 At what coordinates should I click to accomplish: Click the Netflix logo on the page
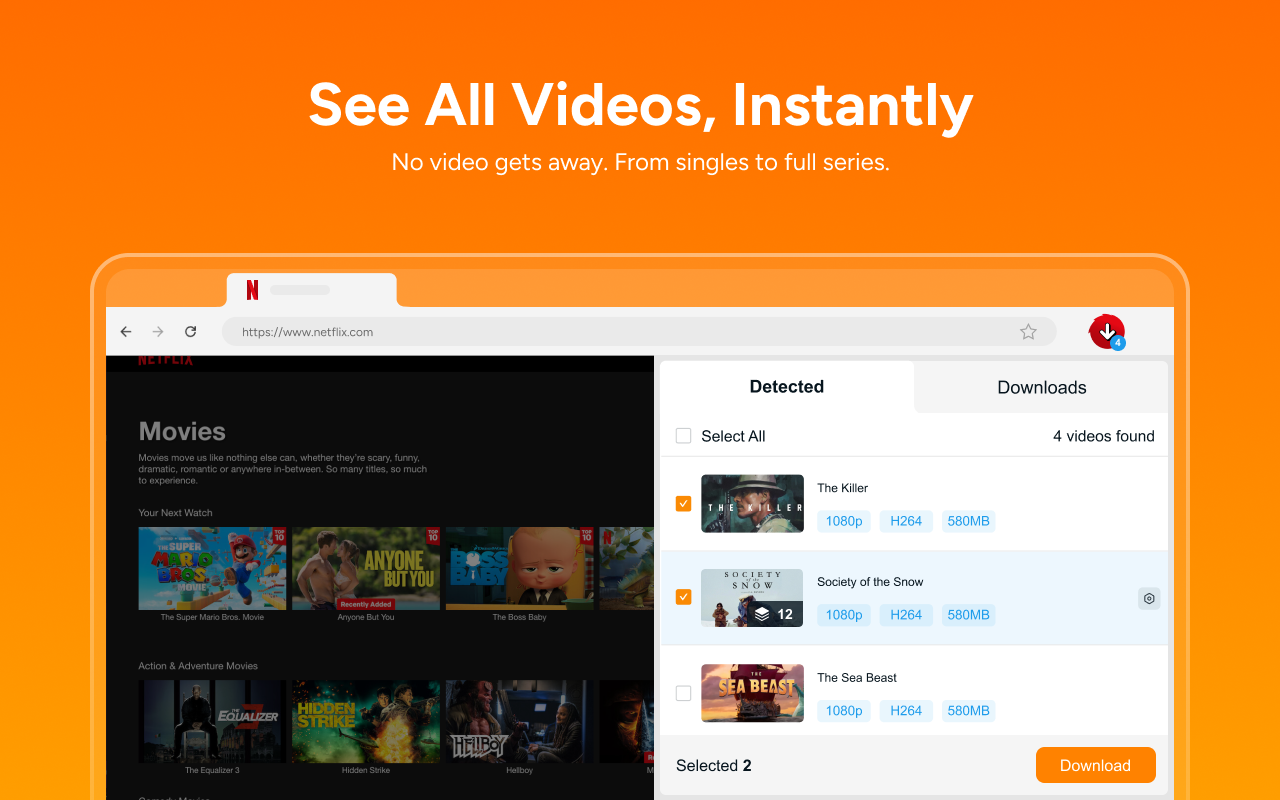pyautogui.click(x=166, y=360)
